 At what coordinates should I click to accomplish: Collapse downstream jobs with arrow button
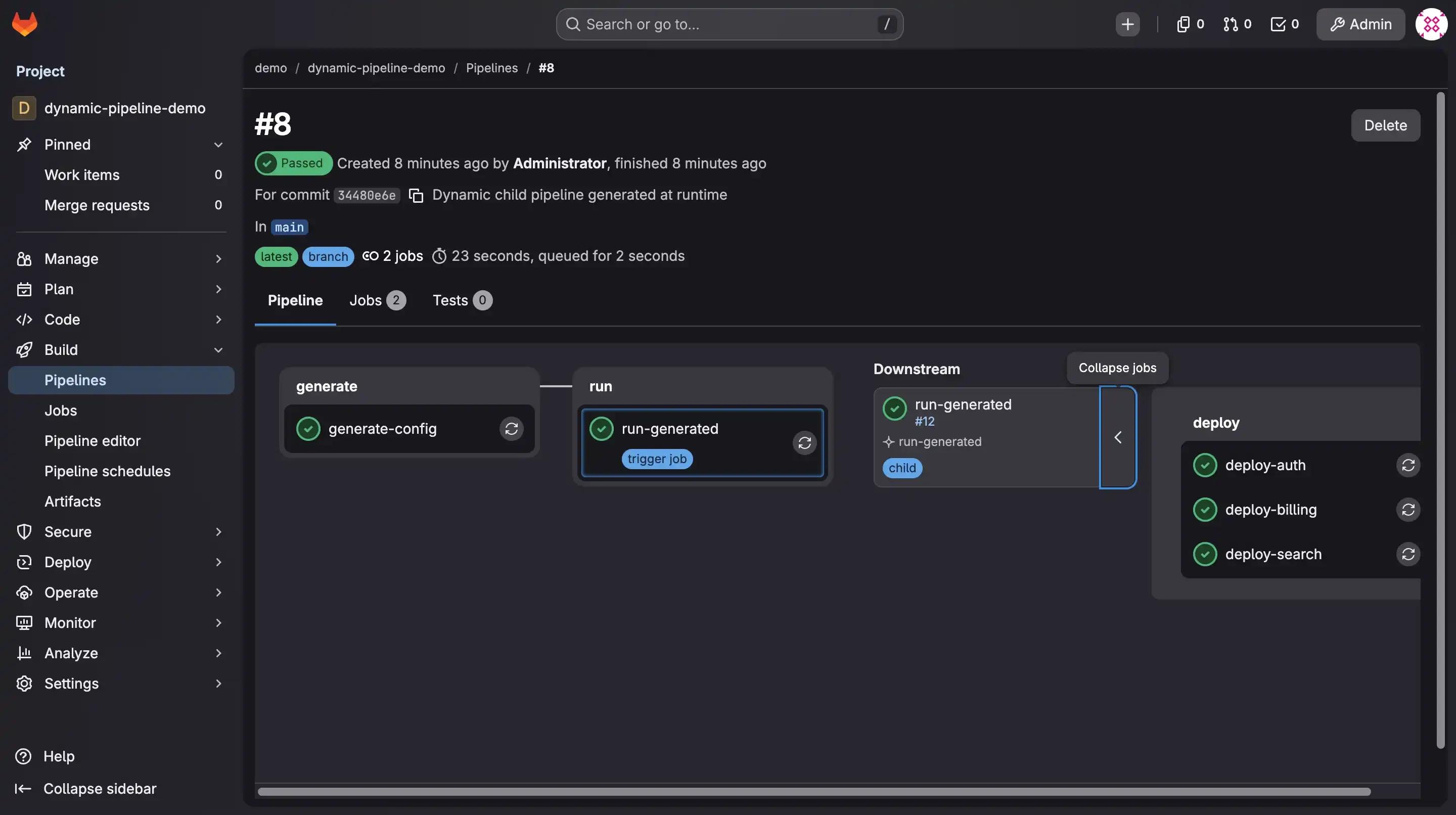[1117, 437]
